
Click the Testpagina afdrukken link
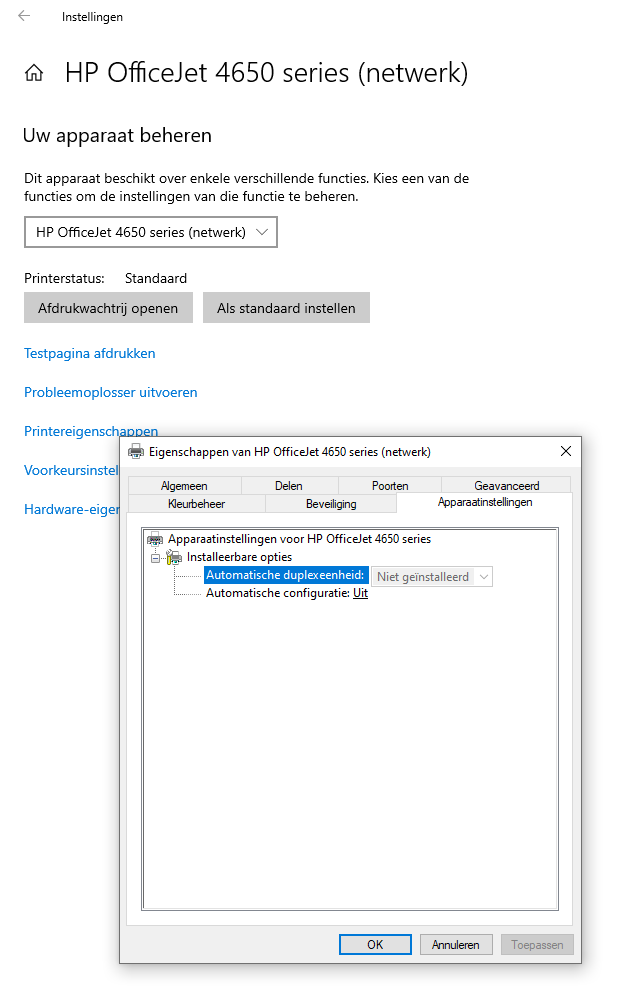click(x=90, y=353)
